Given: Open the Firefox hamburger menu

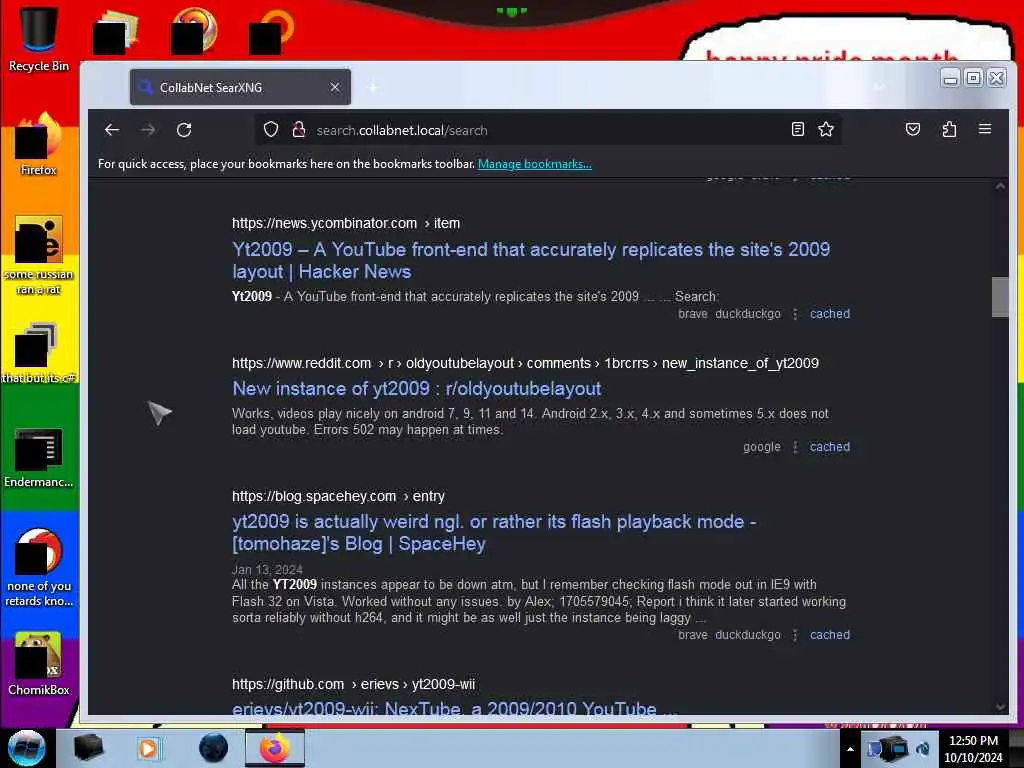Looking at the screenshot, I should pyautogui.click(x=985, y=129).
